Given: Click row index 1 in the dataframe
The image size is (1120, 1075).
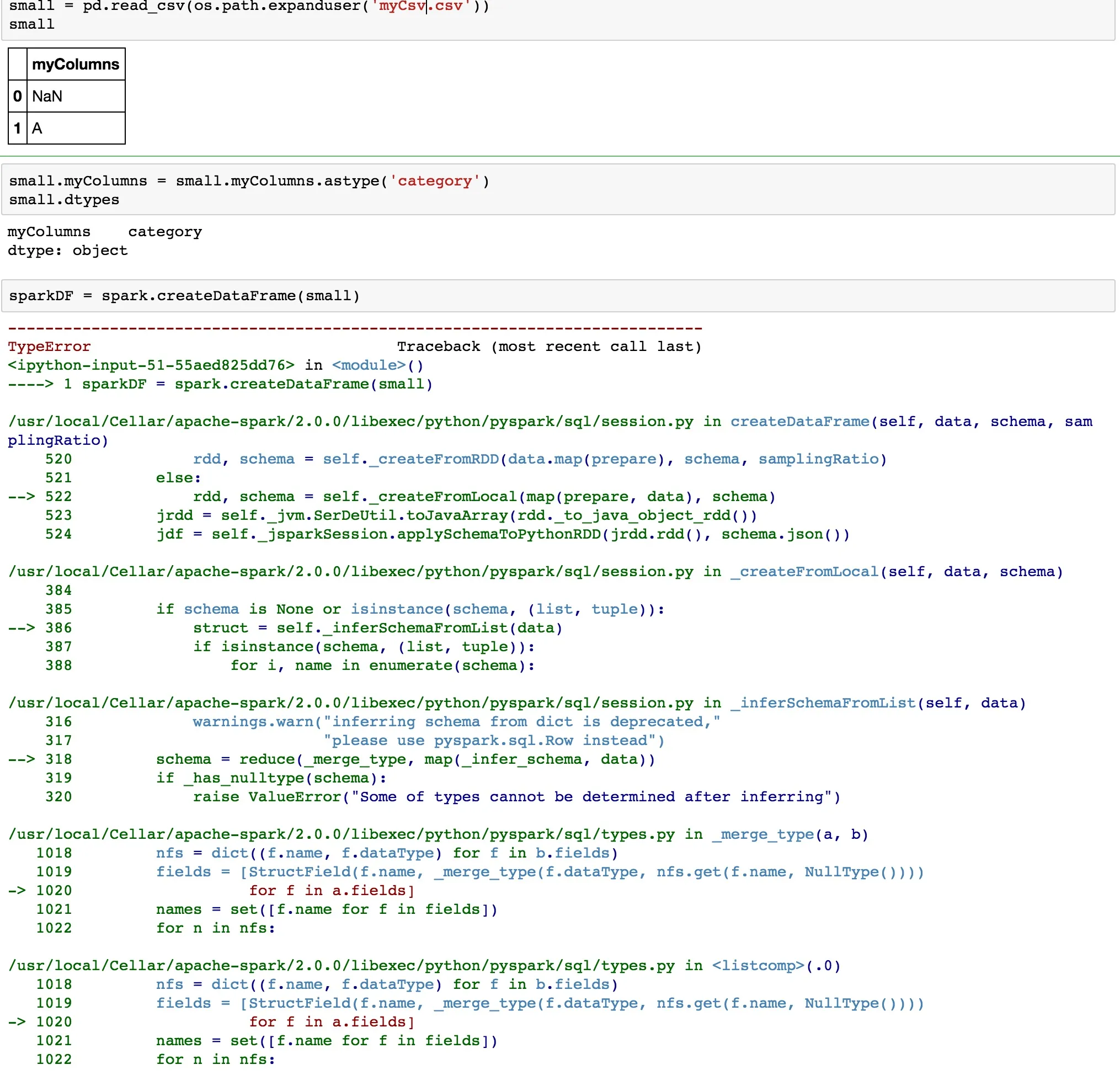Looking at the screenshot, I should 17,128.
